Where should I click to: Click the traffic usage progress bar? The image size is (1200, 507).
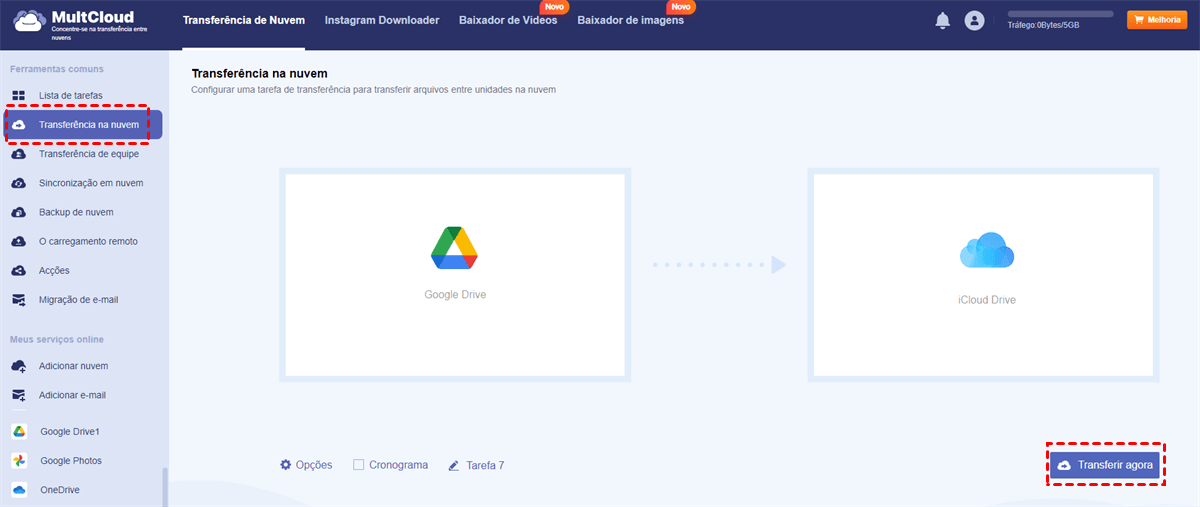[1061, 14]
